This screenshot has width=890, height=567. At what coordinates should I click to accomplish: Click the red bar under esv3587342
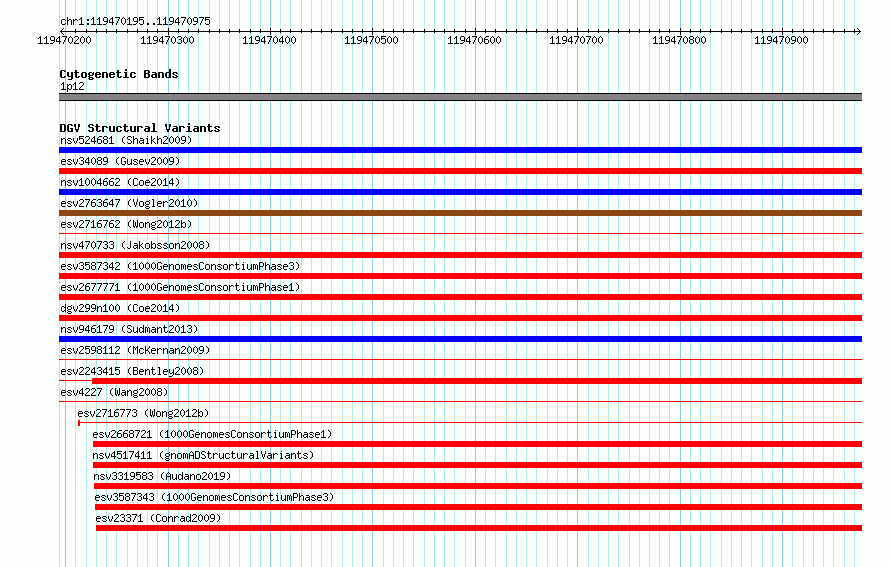(460, 276)
